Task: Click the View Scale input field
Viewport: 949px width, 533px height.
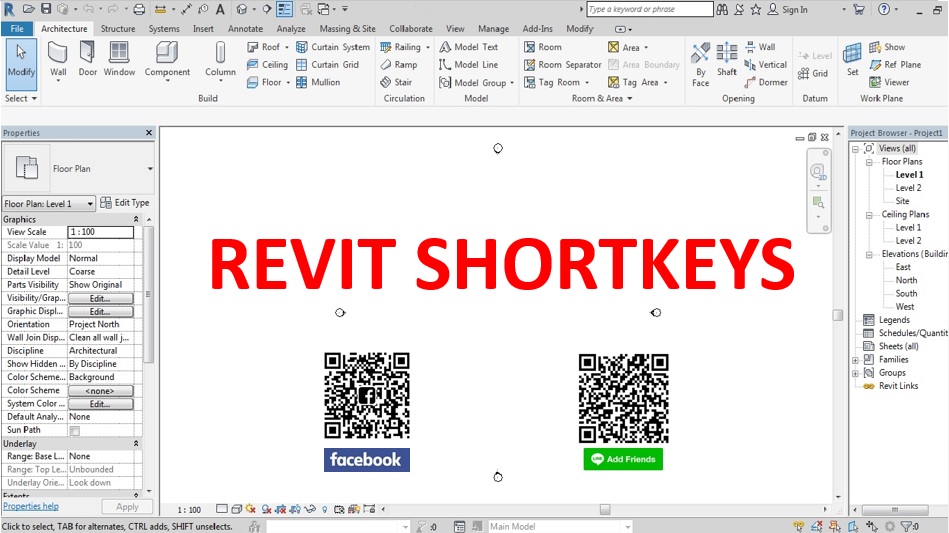Action: click(x=100, y=232)
